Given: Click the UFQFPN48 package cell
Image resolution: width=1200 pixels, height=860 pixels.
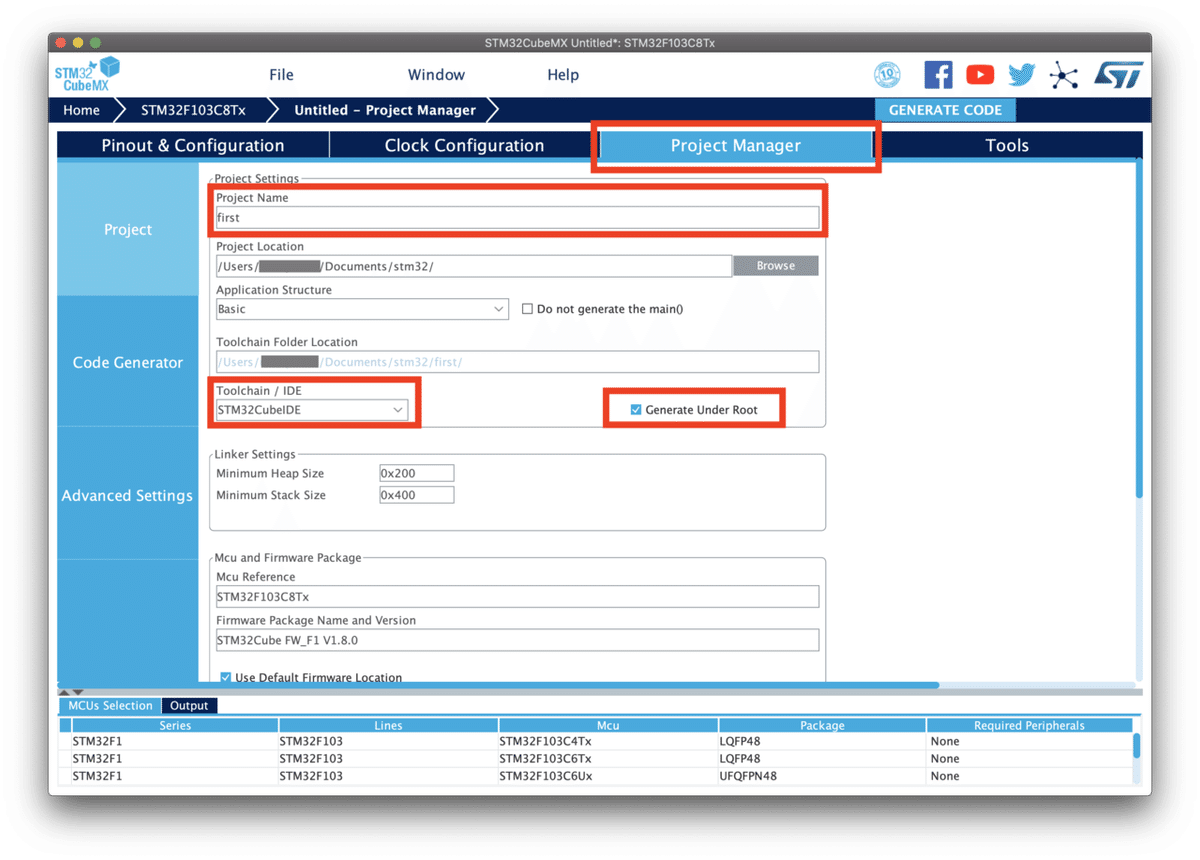Looking at the screenshot, I should [x=822, y=776].
